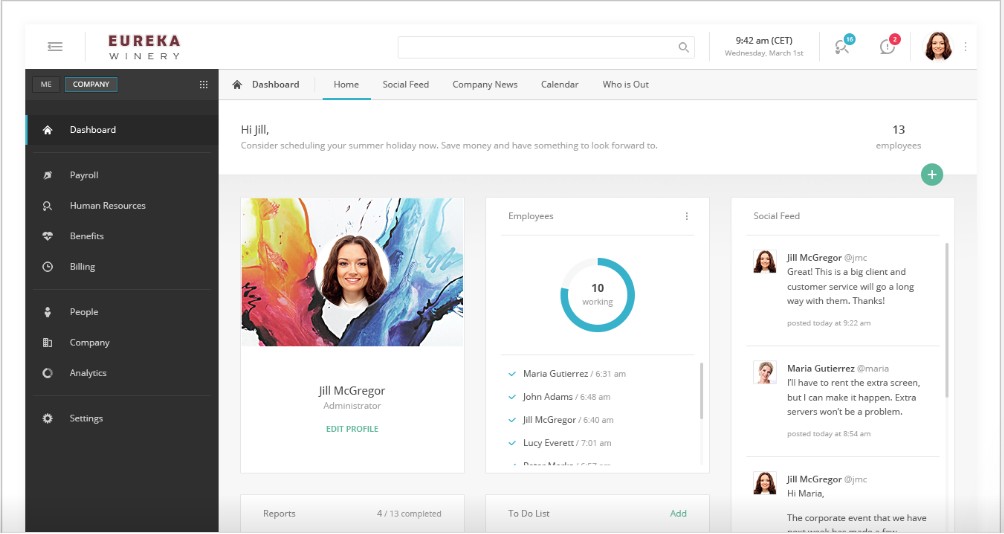
Task: Switch to the COMPANY view toggle
Action: (x=91, y=85)
